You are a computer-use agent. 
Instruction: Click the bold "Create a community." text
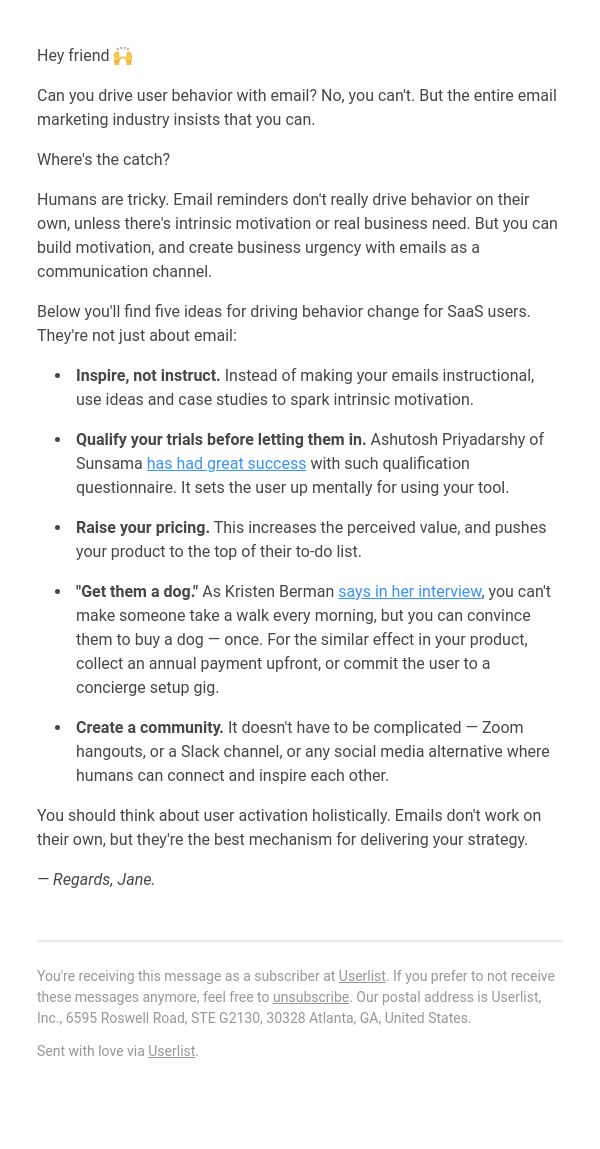point(149,728)
